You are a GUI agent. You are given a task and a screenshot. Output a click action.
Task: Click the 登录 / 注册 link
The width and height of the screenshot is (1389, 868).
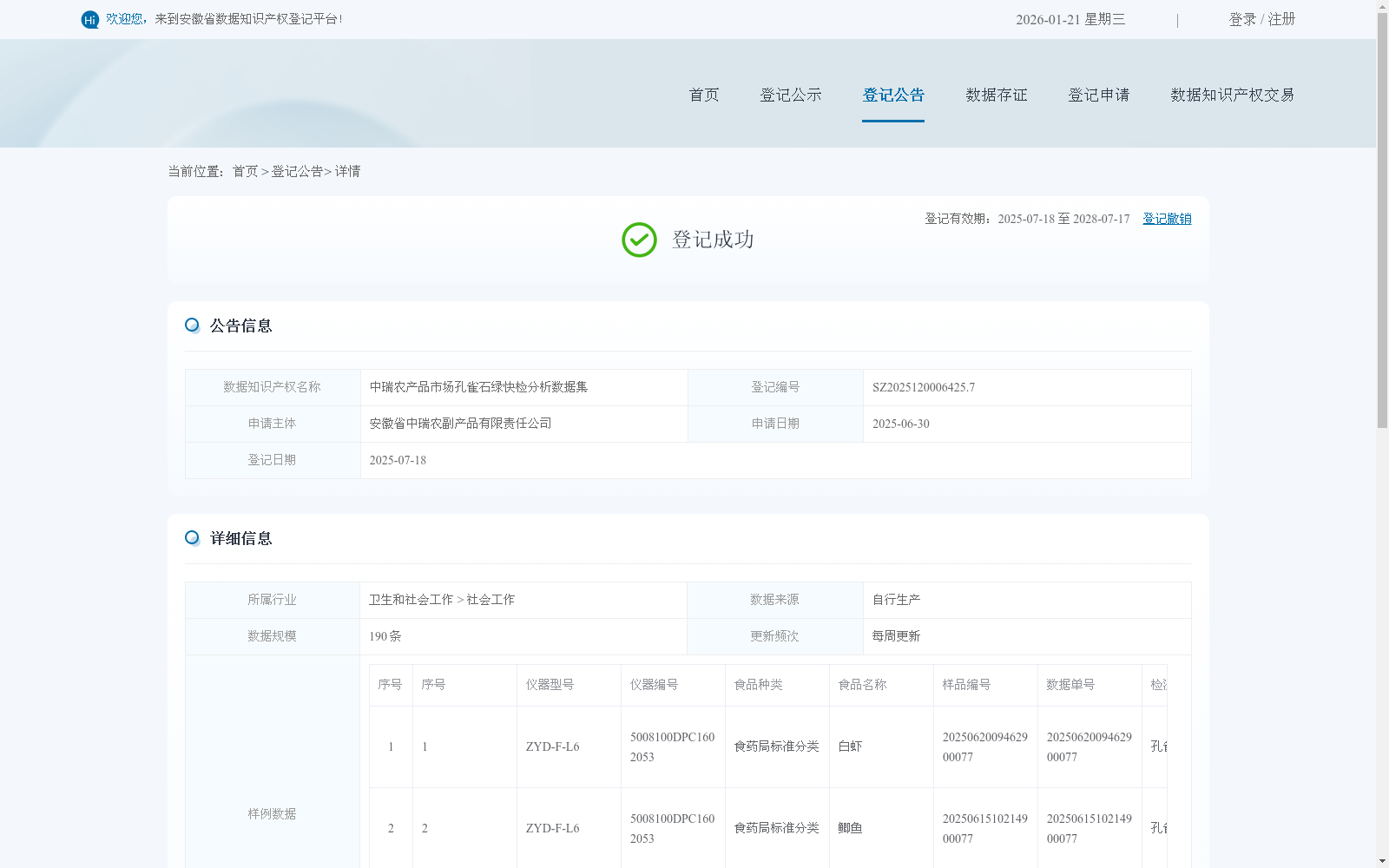(x=1262, y=19)
